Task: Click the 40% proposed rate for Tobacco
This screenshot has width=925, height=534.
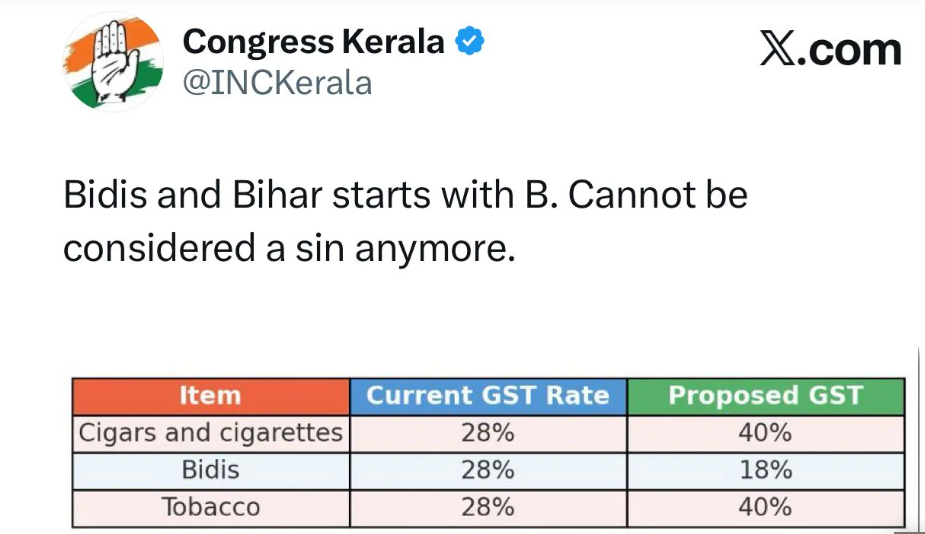Action: click(765, 506)
